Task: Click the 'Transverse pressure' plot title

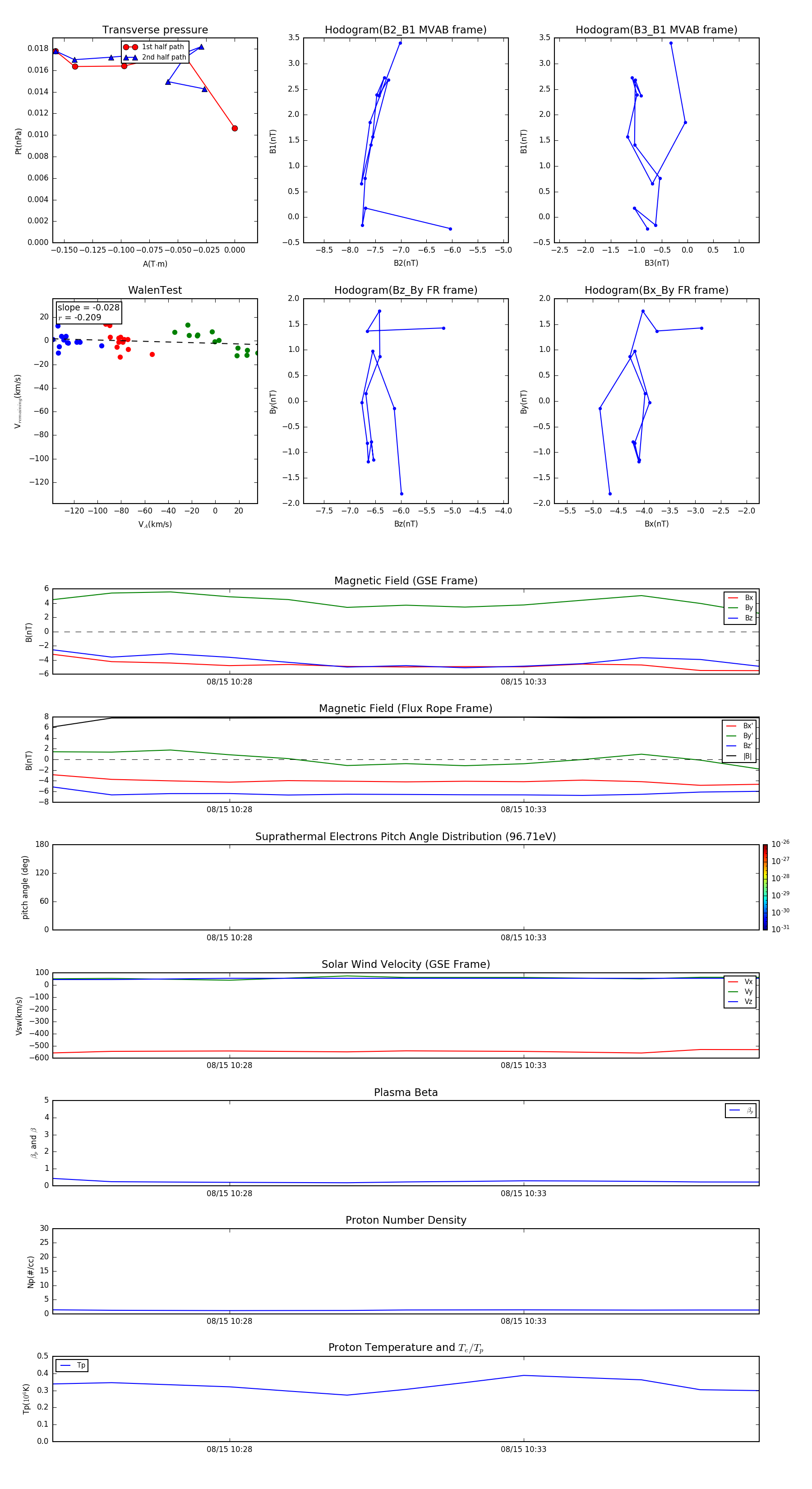Action: click(155, 30)
